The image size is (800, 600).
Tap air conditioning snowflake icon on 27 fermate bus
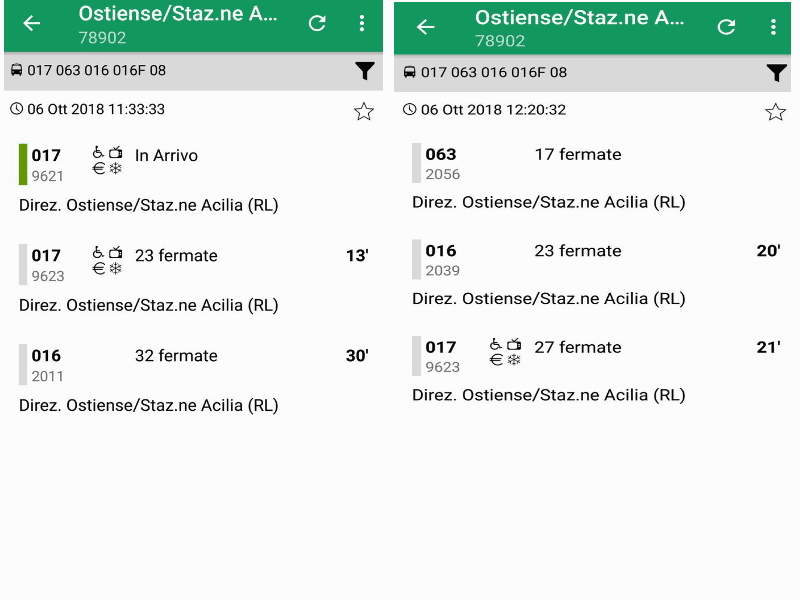point(514,360)
